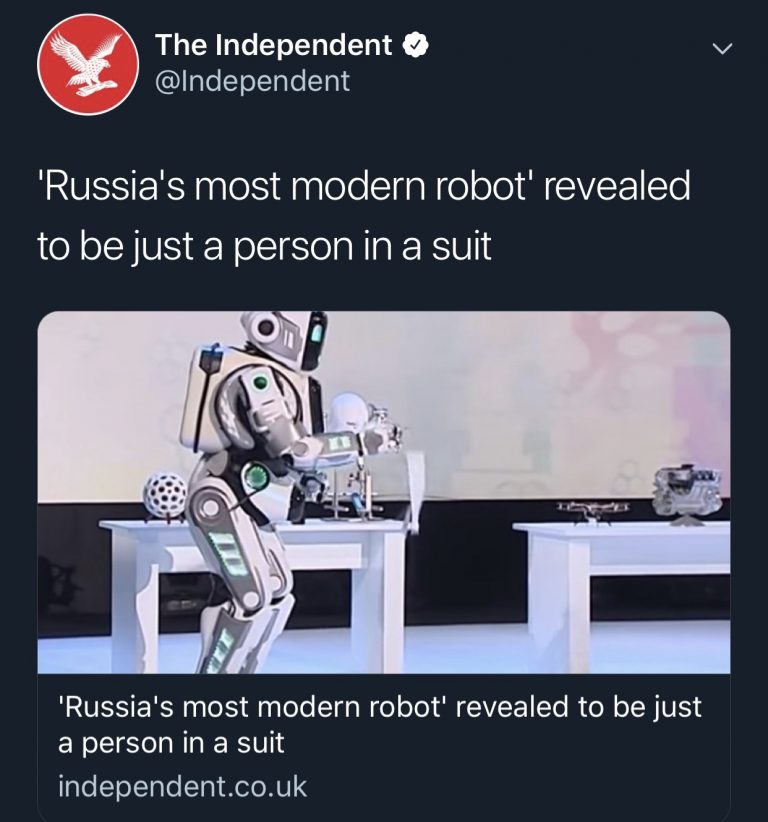Click the engine model on the right table
The image size is (768, 822).
click(687, 493)
